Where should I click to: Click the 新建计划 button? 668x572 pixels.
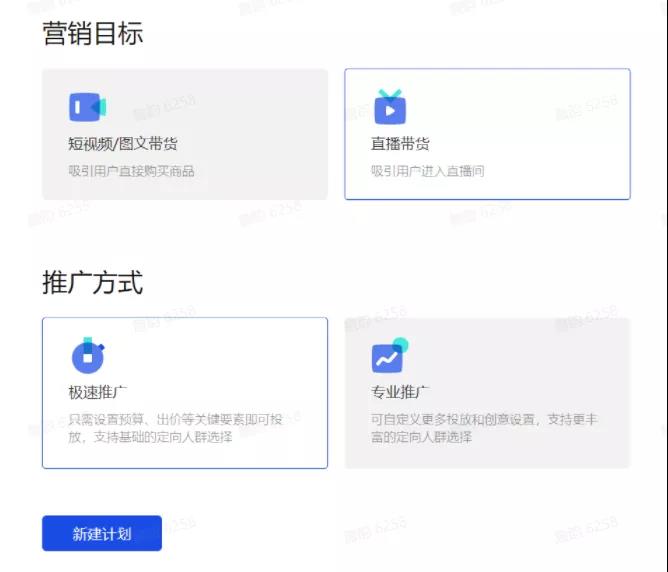[x=102, y=533]
